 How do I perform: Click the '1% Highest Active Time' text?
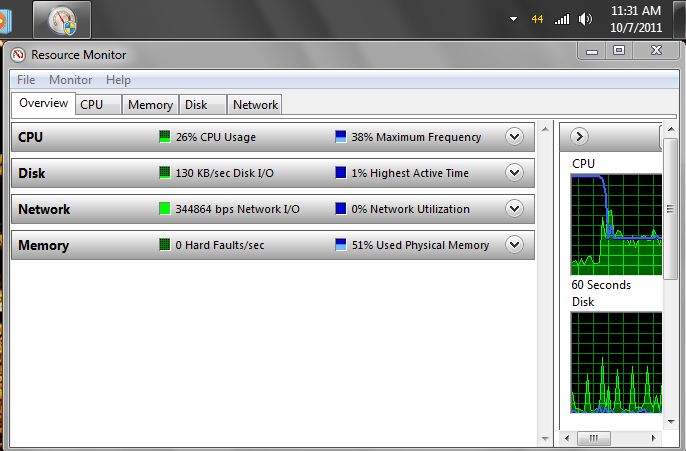(410, 173)
